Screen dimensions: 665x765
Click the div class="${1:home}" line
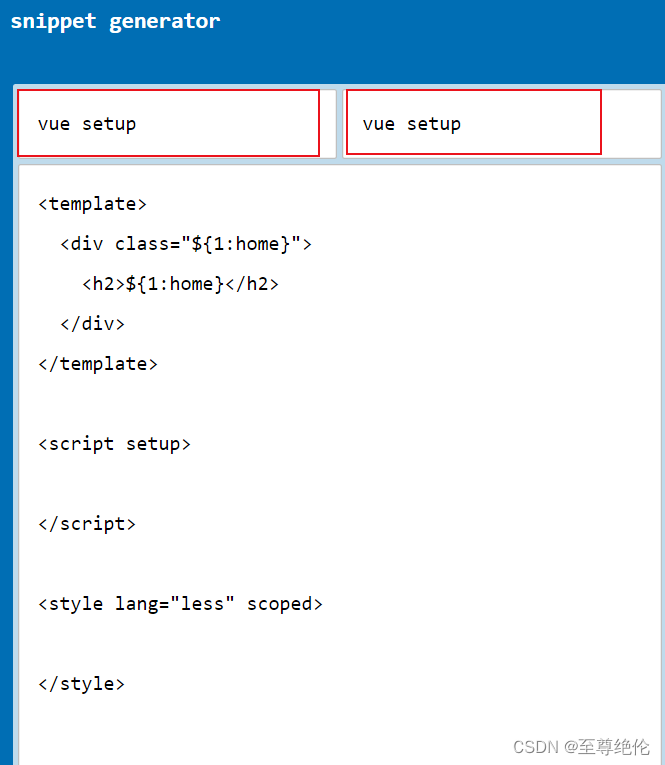click(185, 244)
